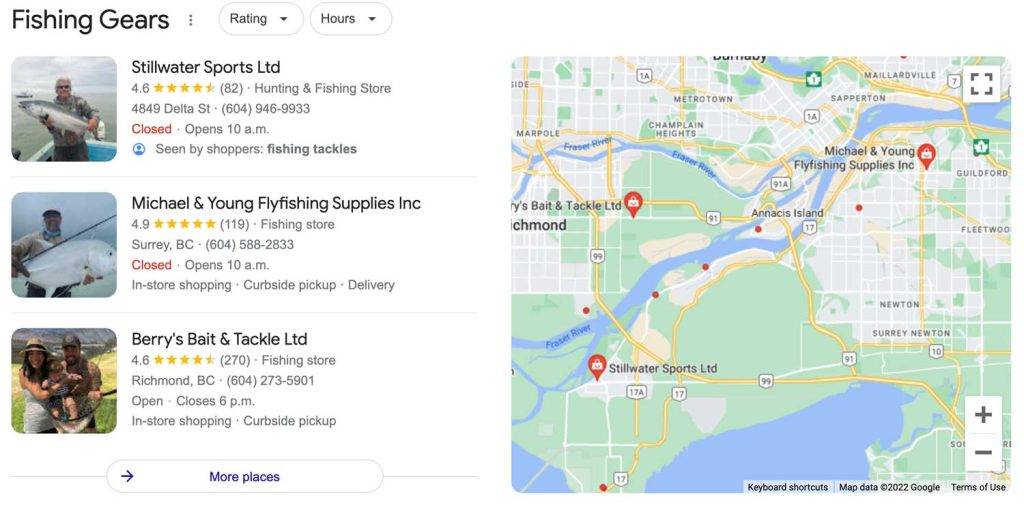Toggle the map fullscreen view icon
This screenshot has height=505, width=1024.
coord(981,84)
